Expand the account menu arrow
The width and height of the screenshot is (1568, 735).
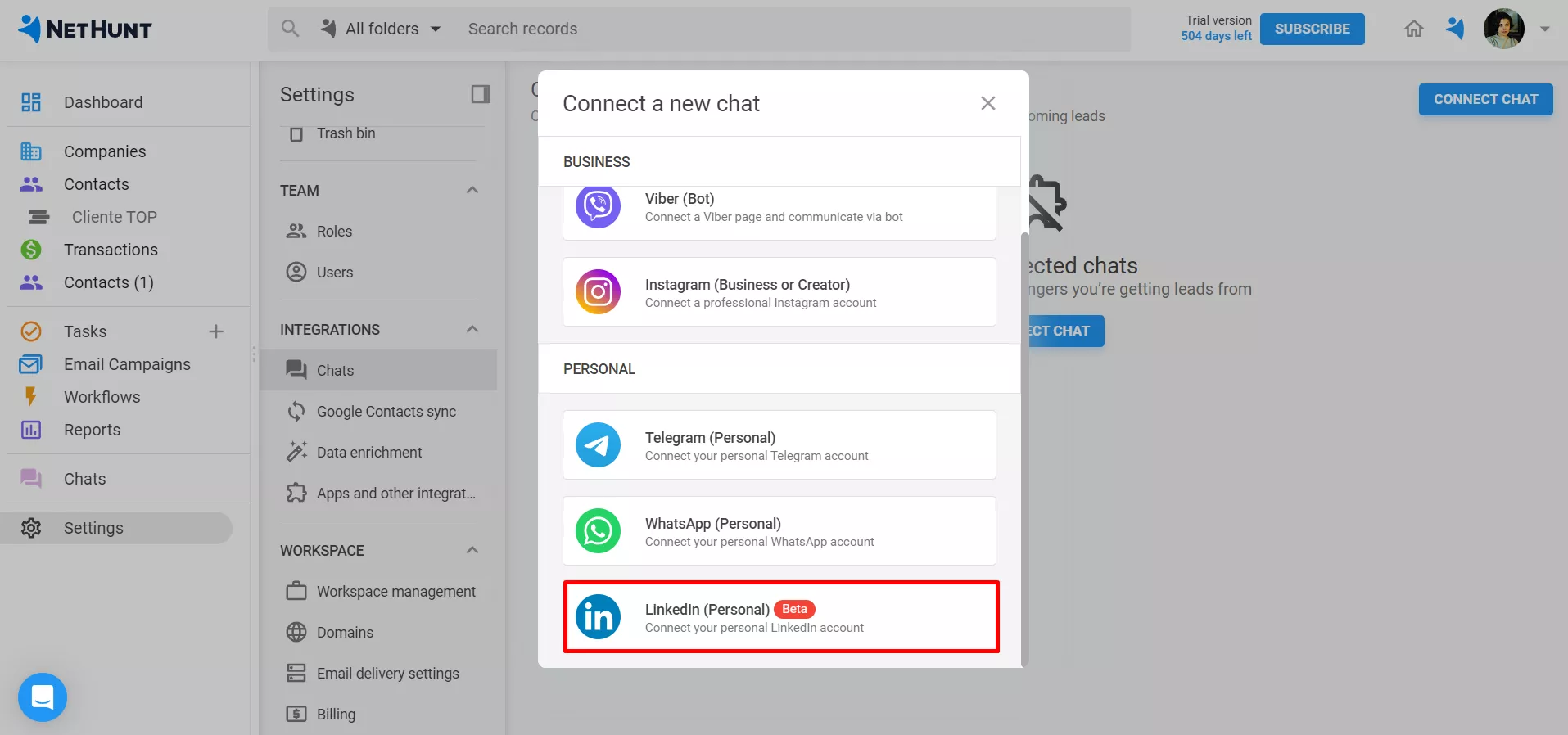coord(1545,29)
